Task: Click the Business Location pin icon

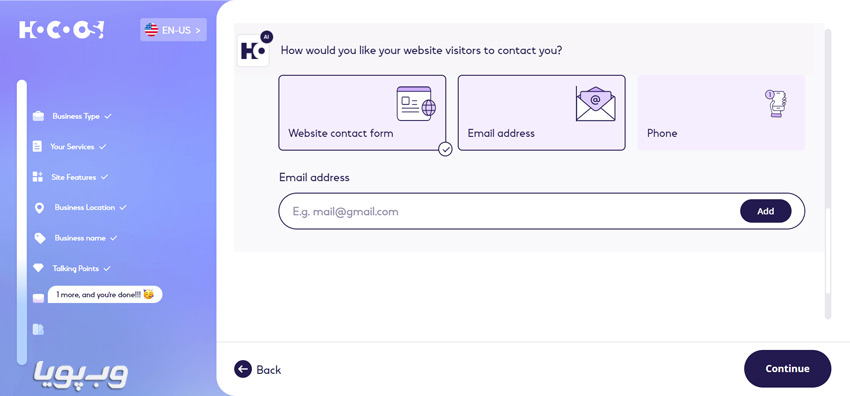Action: click(39, 208)
